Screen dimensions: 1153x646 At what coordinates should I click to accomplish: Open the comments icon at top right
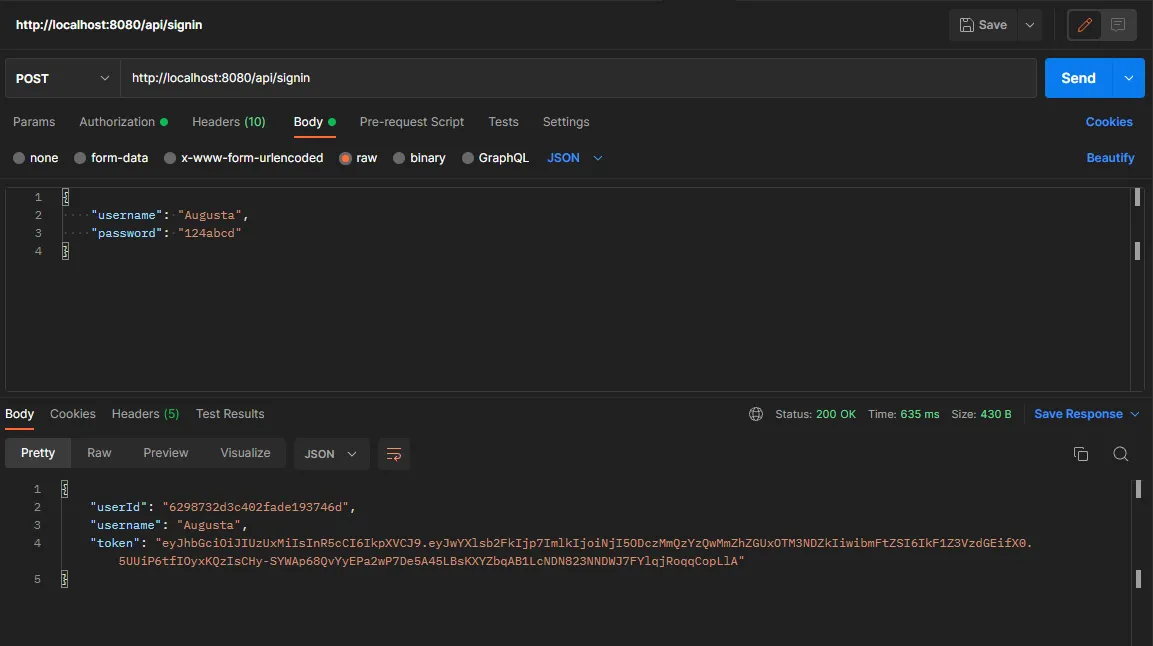(1118, 25)
